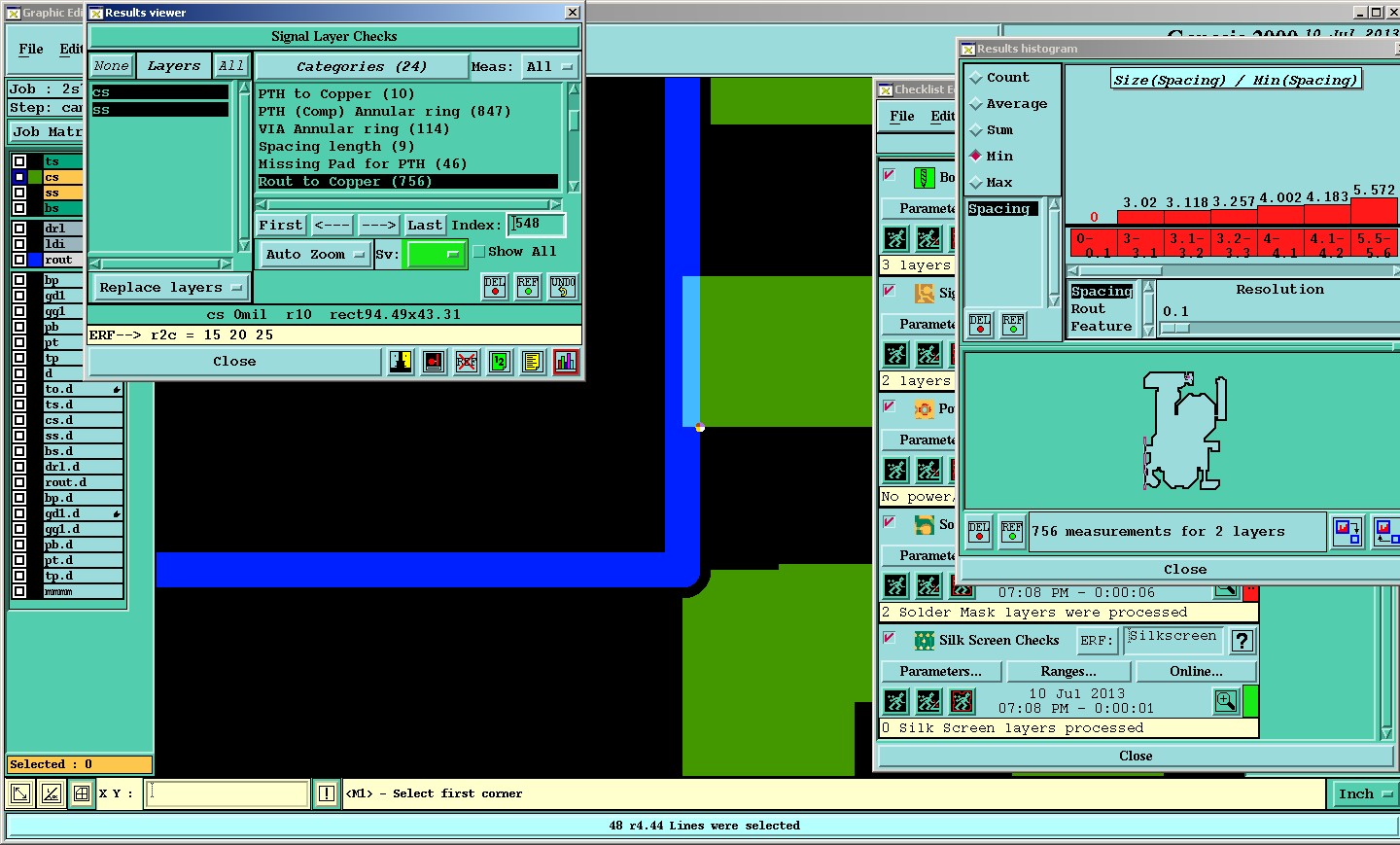Image resolution: width=1400 pixels, height=845 pixels.
Task: Click the red snapshot icon beside Close
Action: click(x=434, y=362)
